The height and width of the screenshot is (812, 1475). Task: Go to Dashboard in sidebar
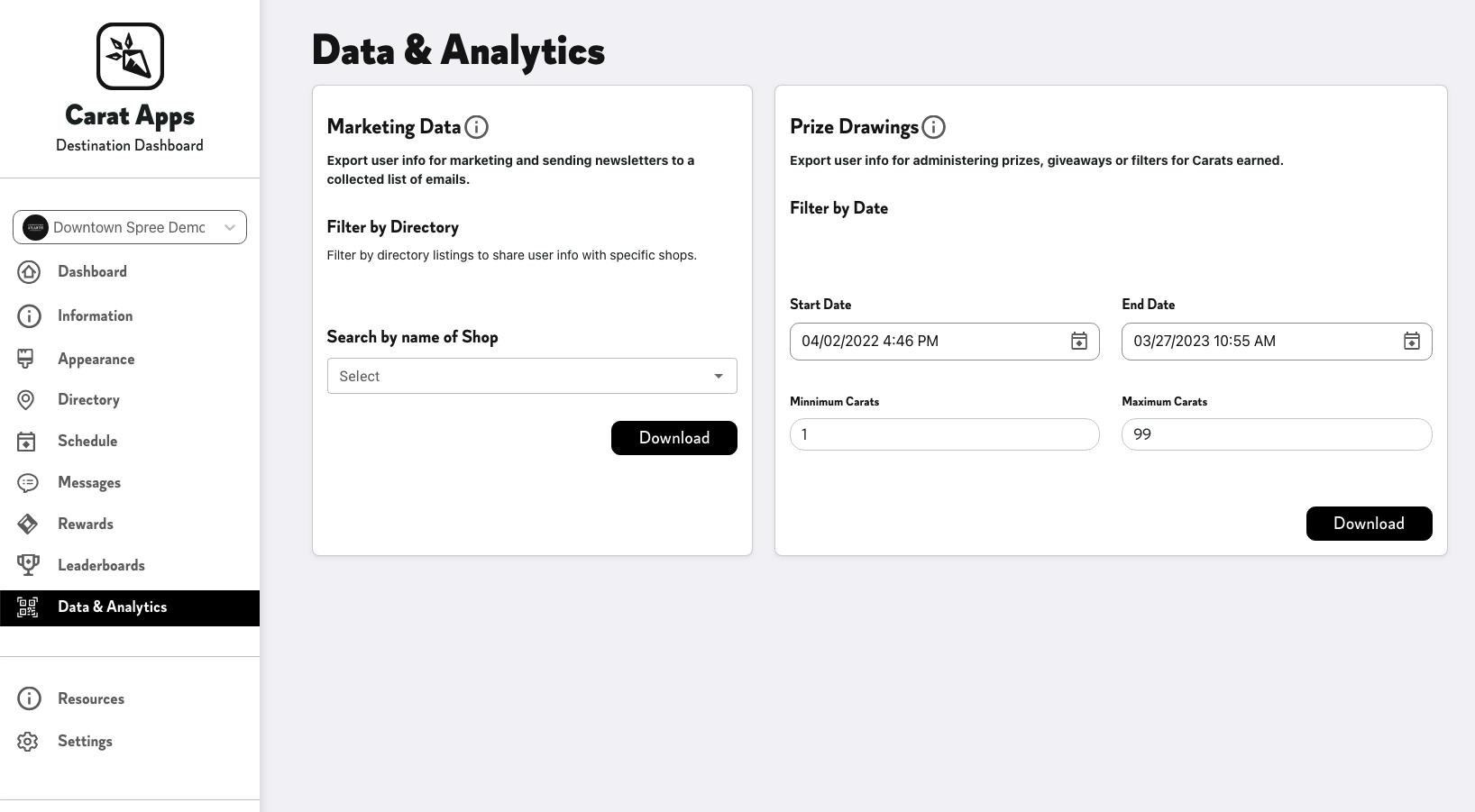pyautogui.click(x=92, y=272)
